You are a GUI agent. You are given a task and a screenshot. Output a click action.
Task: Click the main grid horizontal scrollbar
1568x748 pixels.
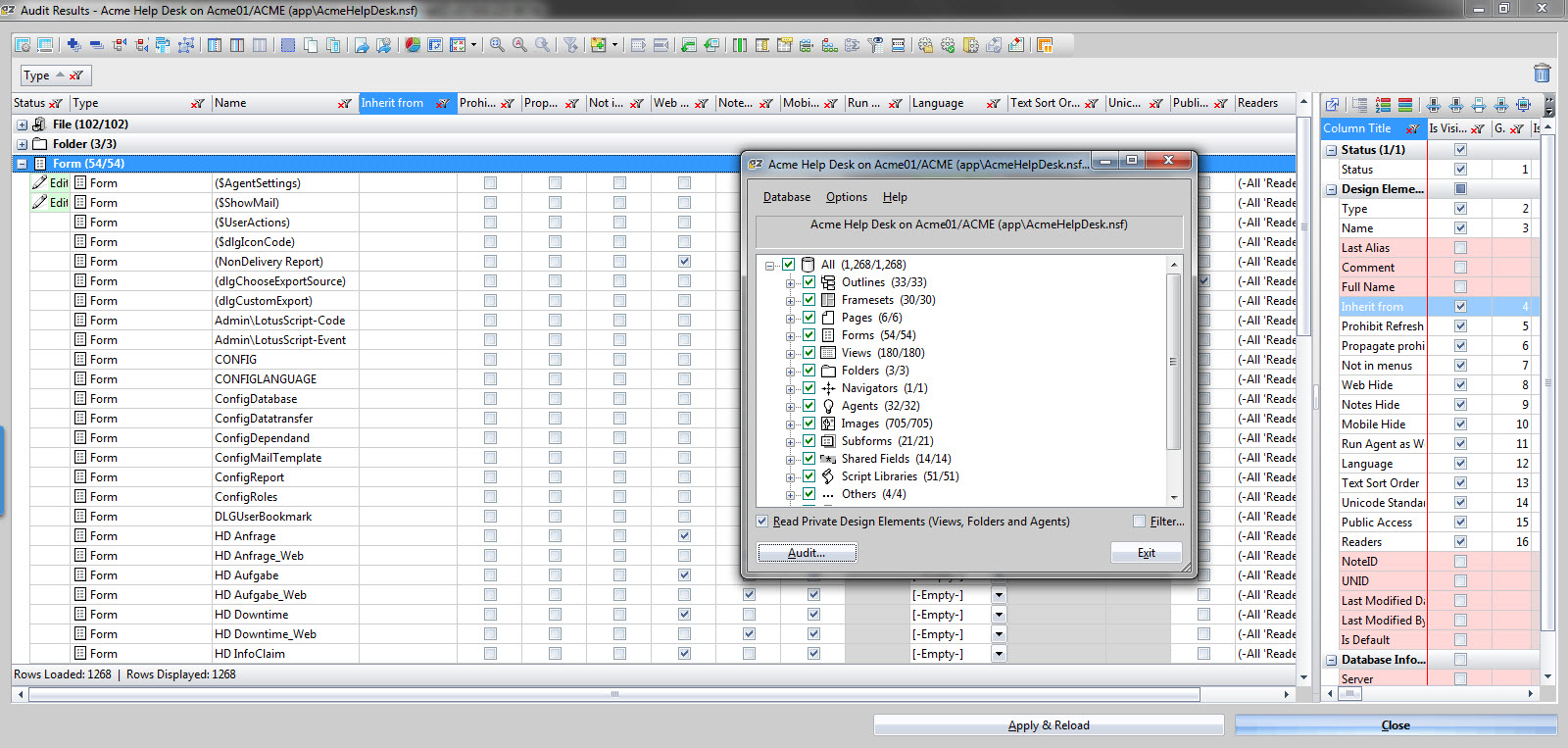[614, 694]
